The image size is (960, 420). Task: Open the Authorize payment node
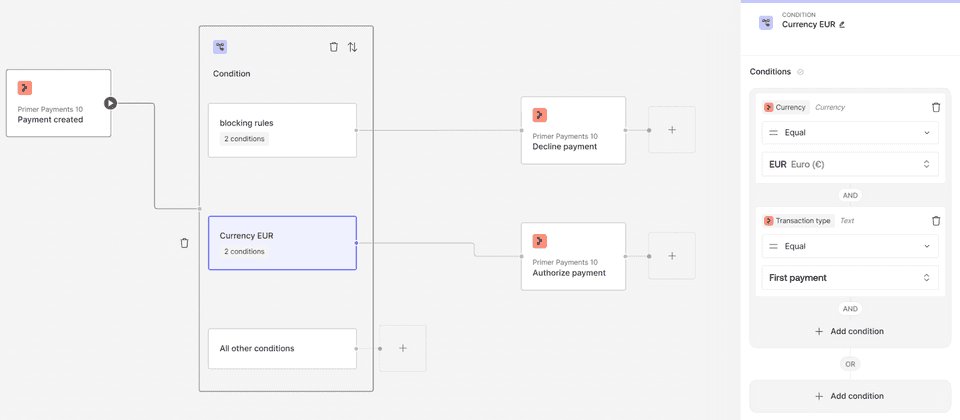(x=573, y=256)
